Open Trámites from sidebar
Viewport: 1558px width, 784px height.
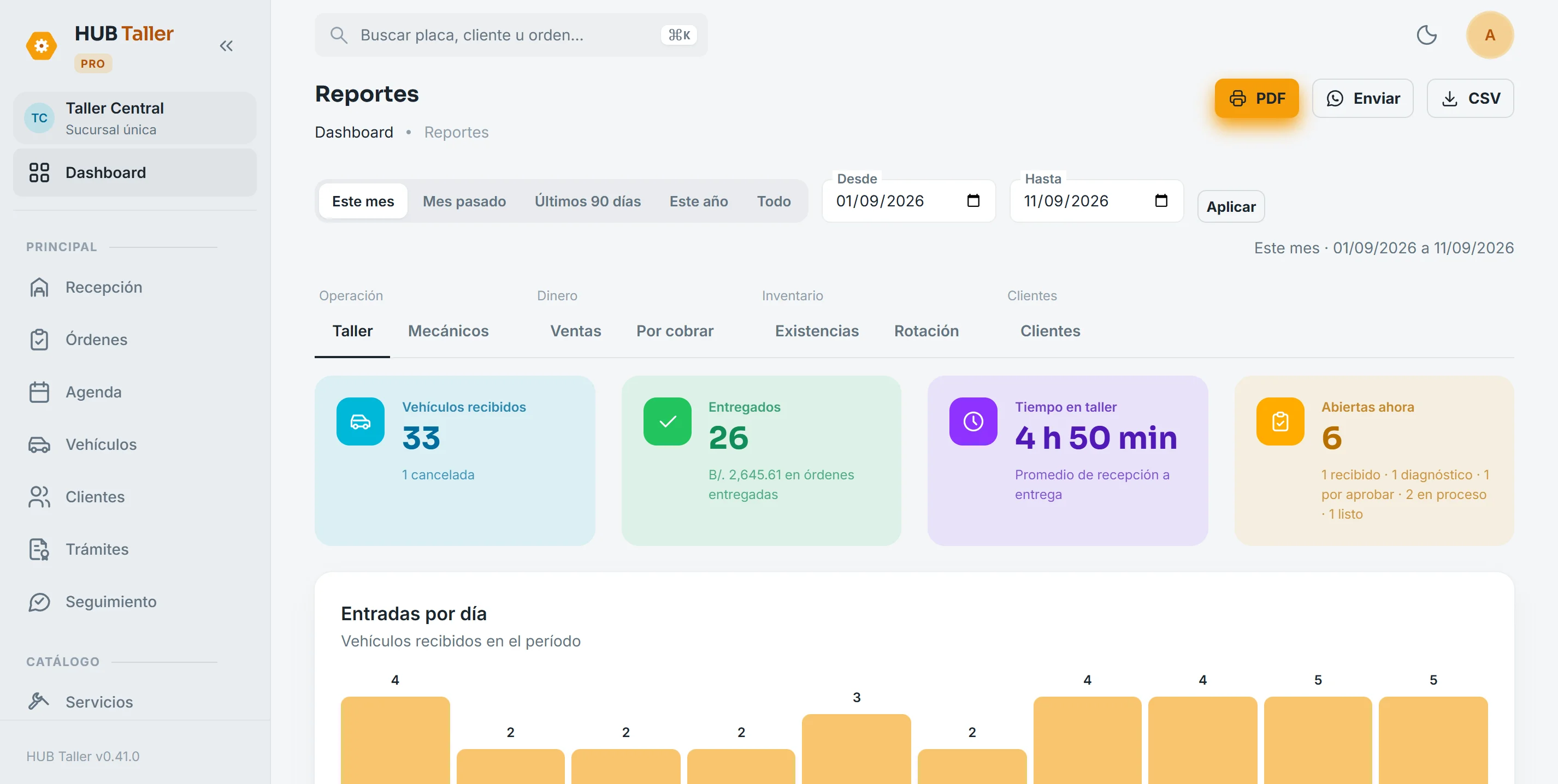point(135,549)
